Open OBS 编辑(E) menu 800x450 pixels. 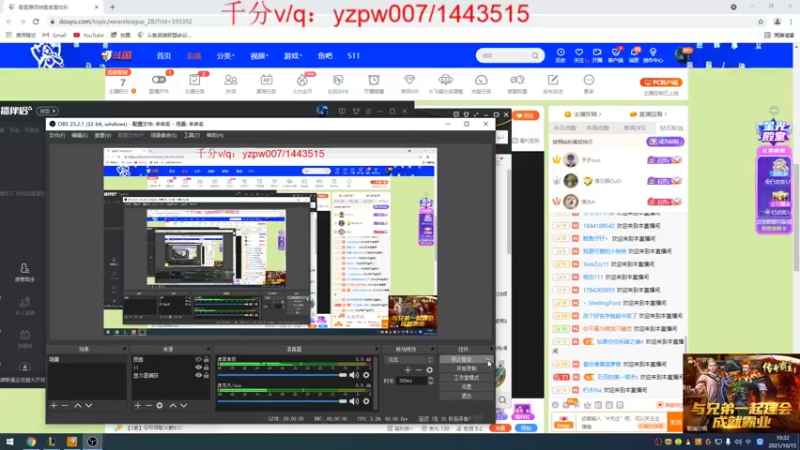tap(79, 135)
